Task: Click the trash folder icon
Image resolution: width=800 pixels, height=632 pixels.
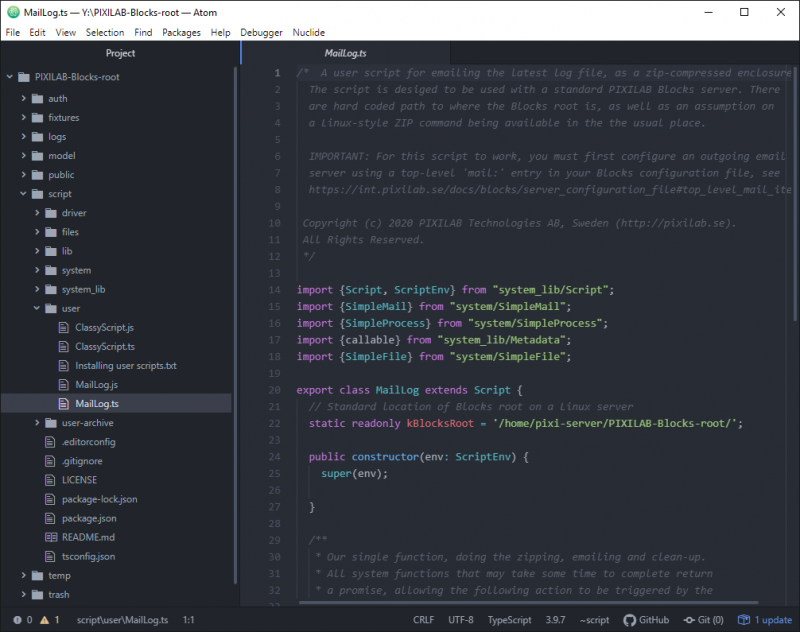Action: click(37, 595)
